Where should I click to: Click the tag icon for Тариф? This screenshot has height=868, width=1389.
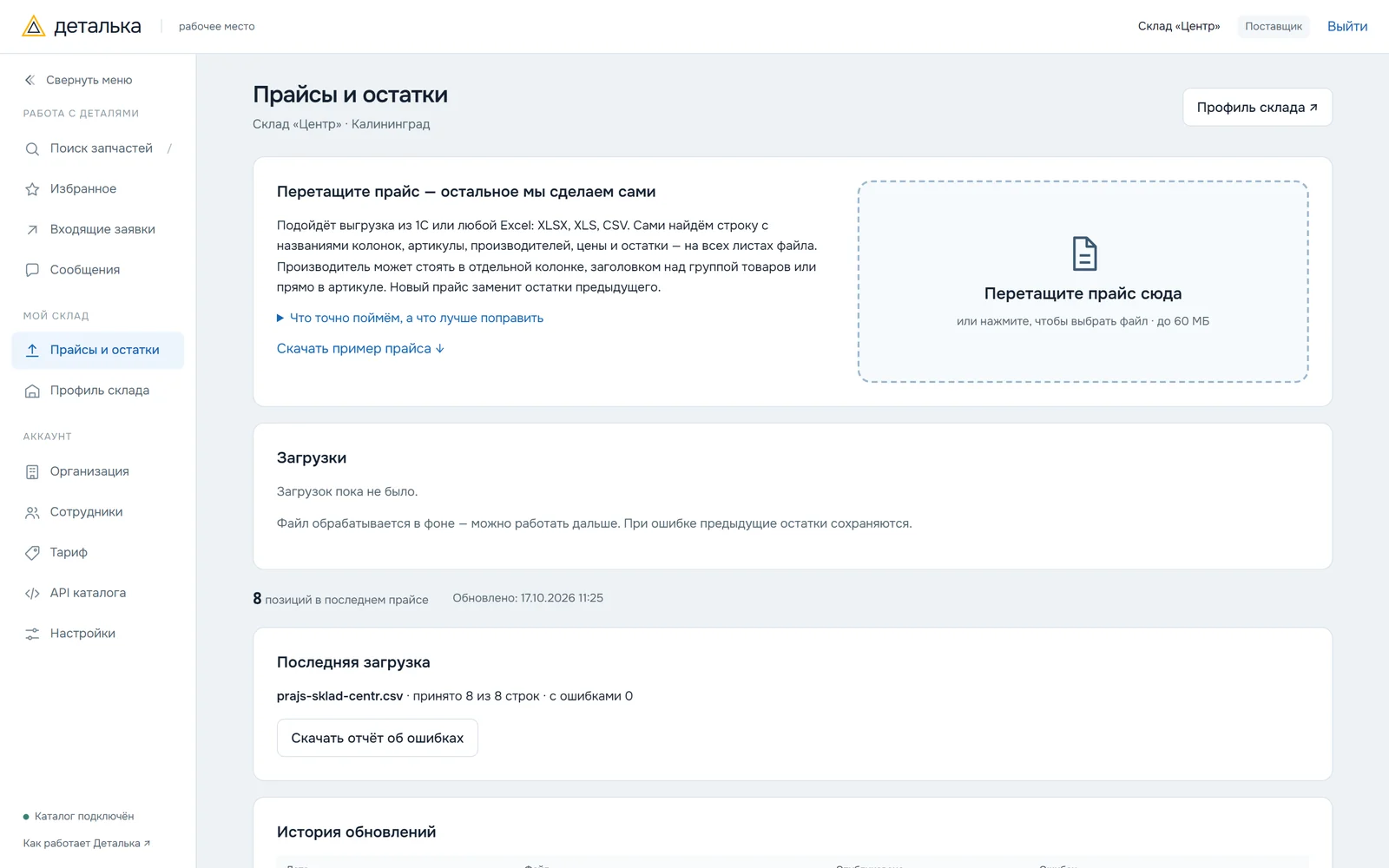coord(32,553)
